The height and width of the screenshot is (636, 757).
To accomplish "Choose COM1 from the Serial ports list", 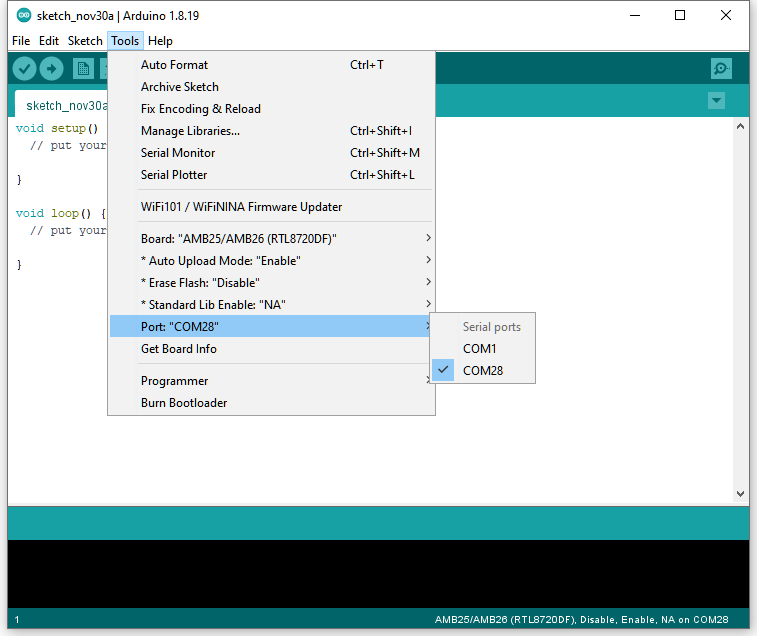I will (483, 349).
